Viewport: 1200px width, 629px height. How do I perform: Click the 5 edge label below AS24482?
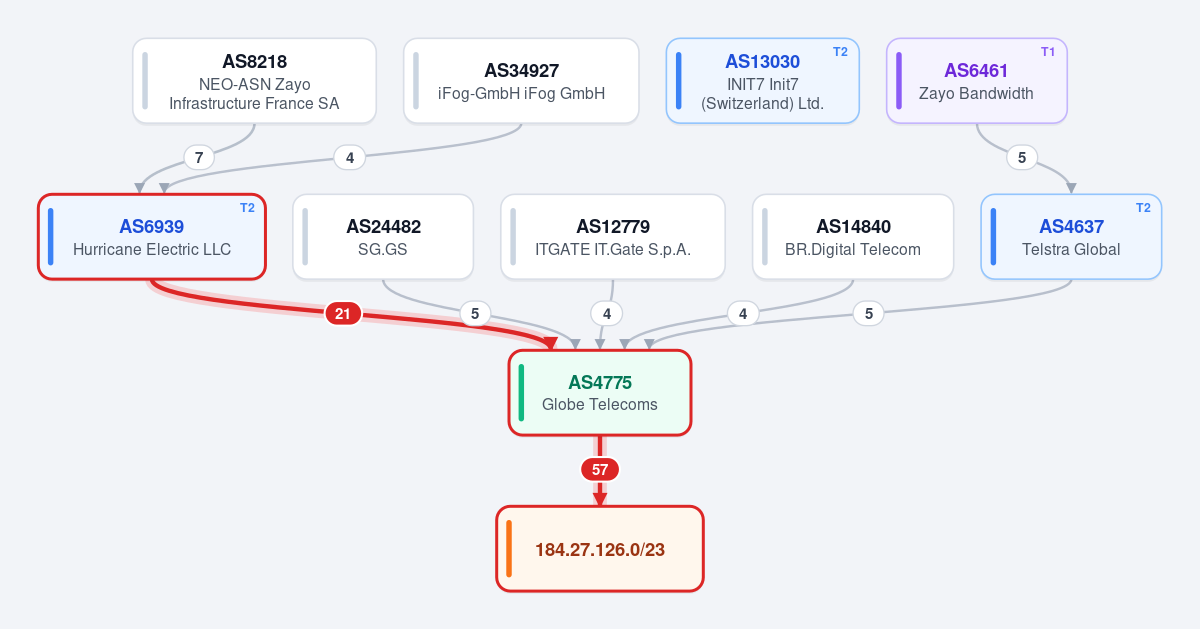tap(475, 314)
